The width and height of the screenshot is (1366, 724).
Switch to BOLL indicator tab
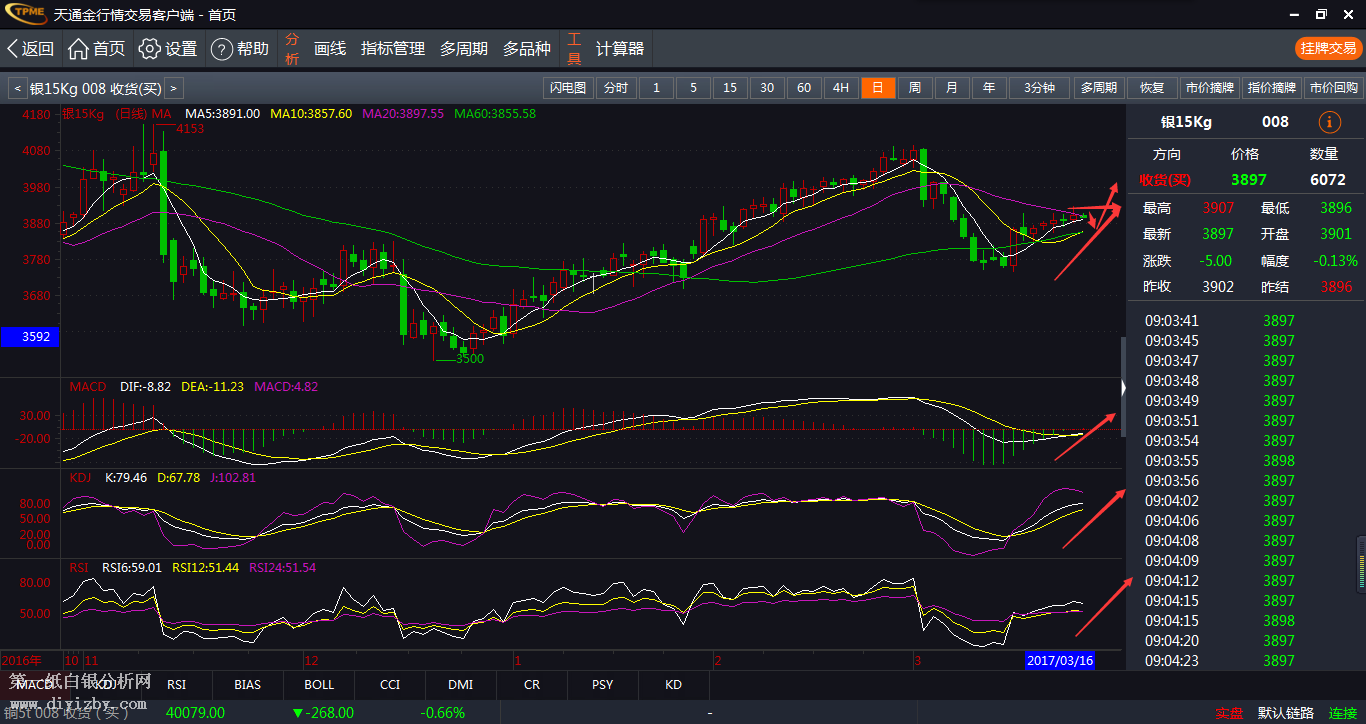click(319, 685)
